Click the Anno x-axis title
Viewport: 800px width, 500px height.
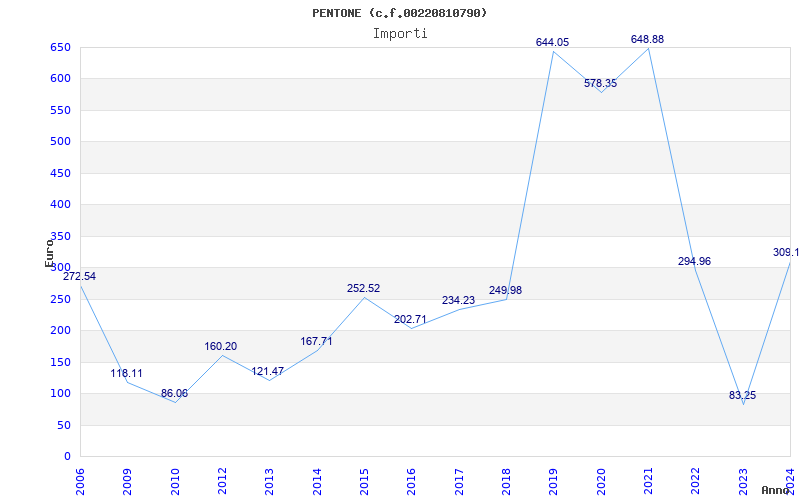tap(776, 490)
